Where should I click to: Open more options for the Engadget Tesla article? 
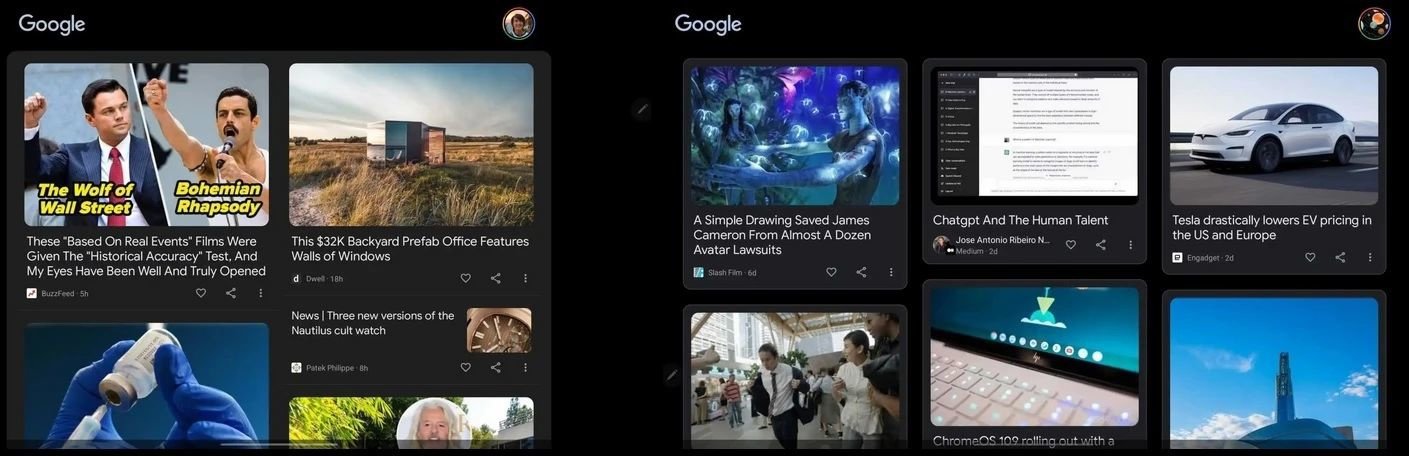click(x=1370, y=257)
